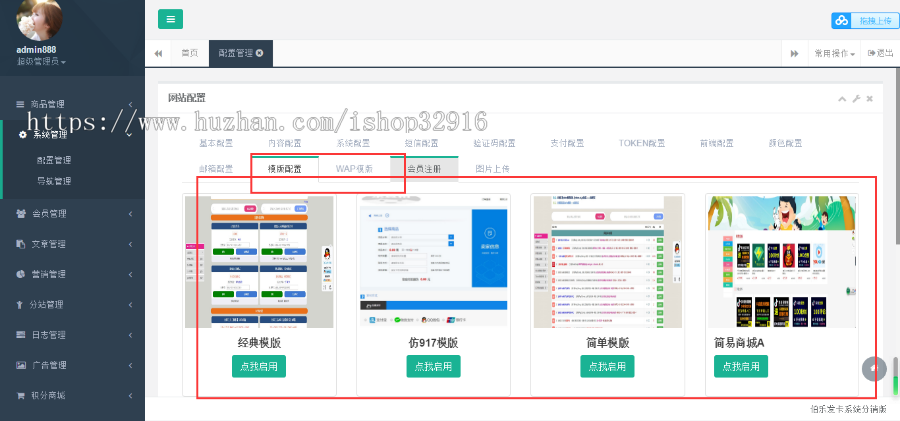The height and width of the screenshot is (421, 900).
Task: Open 配置管理 submenu item
Action: [x=54, y=160]
